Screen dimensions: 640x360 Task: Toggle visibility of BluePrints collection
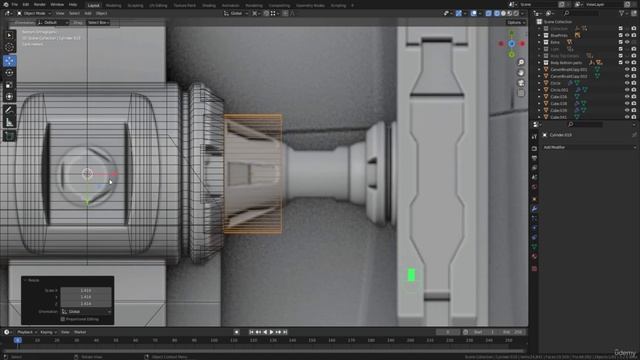click(x=627, y=35)
